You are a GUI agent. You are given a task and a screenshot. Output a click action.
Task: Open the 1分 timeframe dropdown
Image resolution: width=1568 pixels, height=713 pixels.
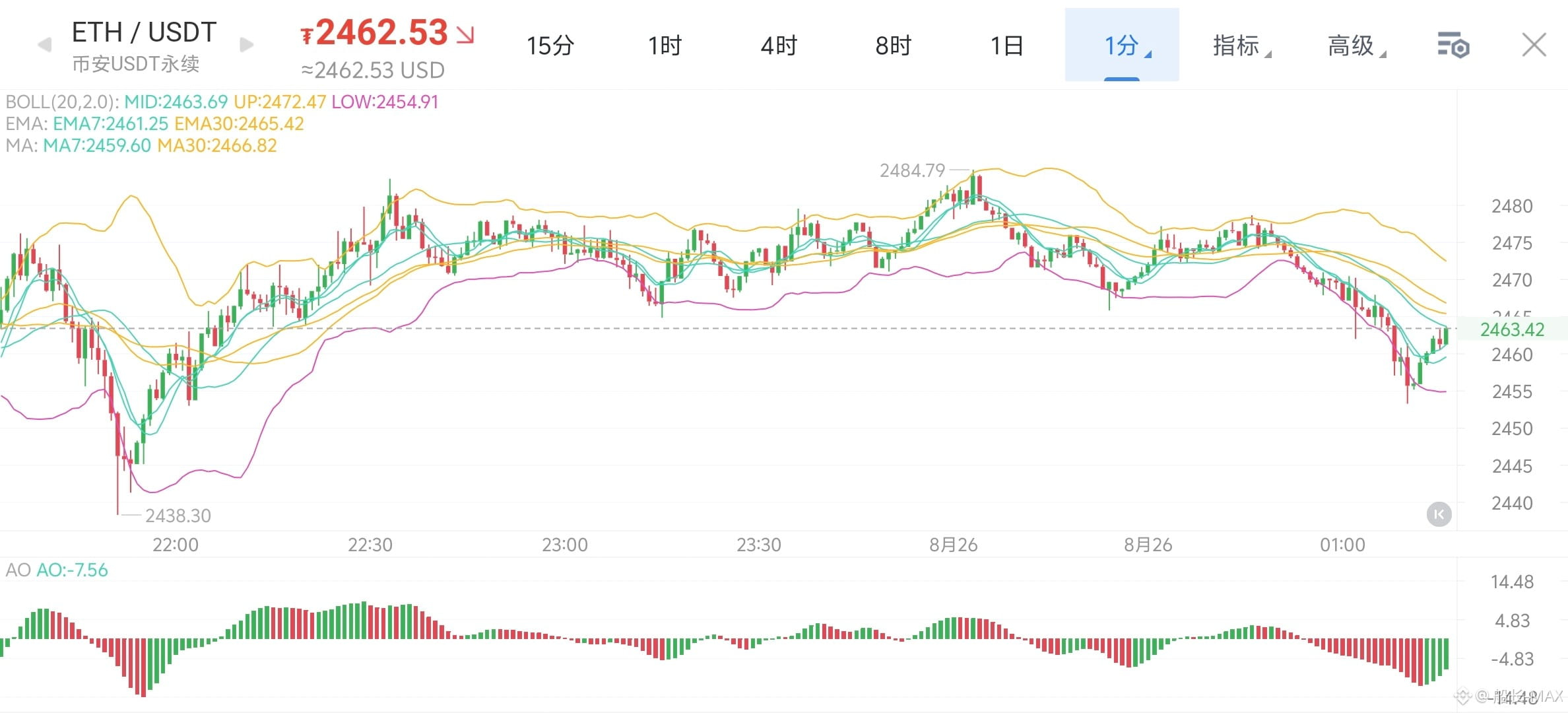pyautogui.click(x=1122, y=45)
